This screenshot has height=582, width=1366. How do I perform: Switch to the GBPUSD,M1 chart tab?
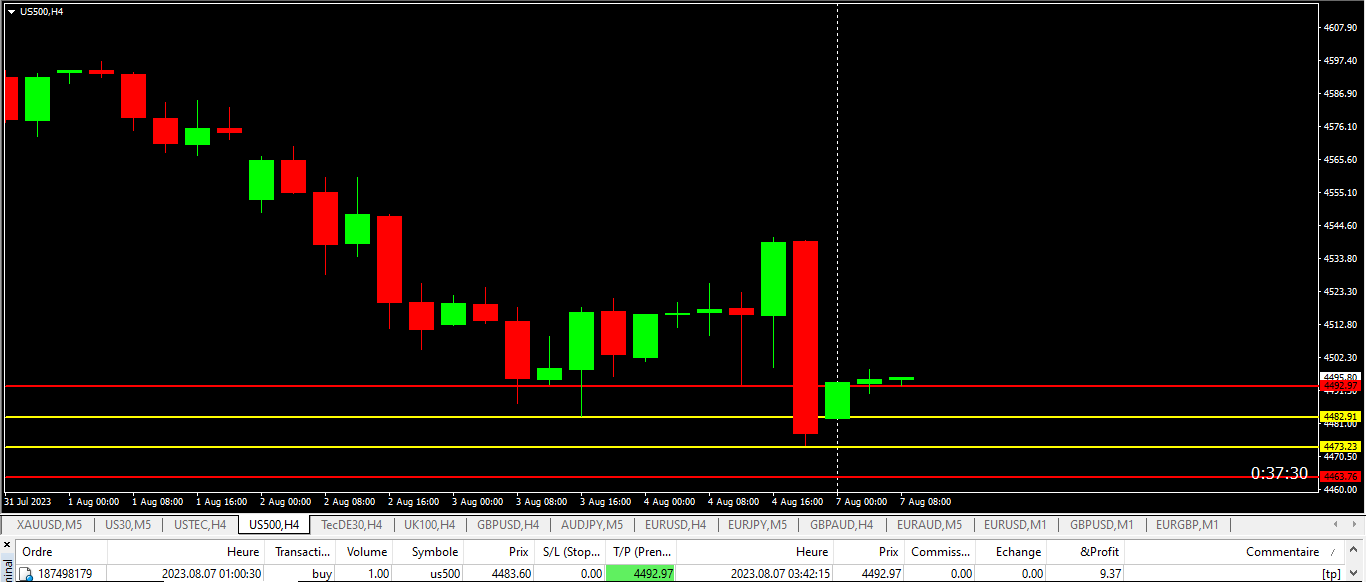tap(1101, 525)
